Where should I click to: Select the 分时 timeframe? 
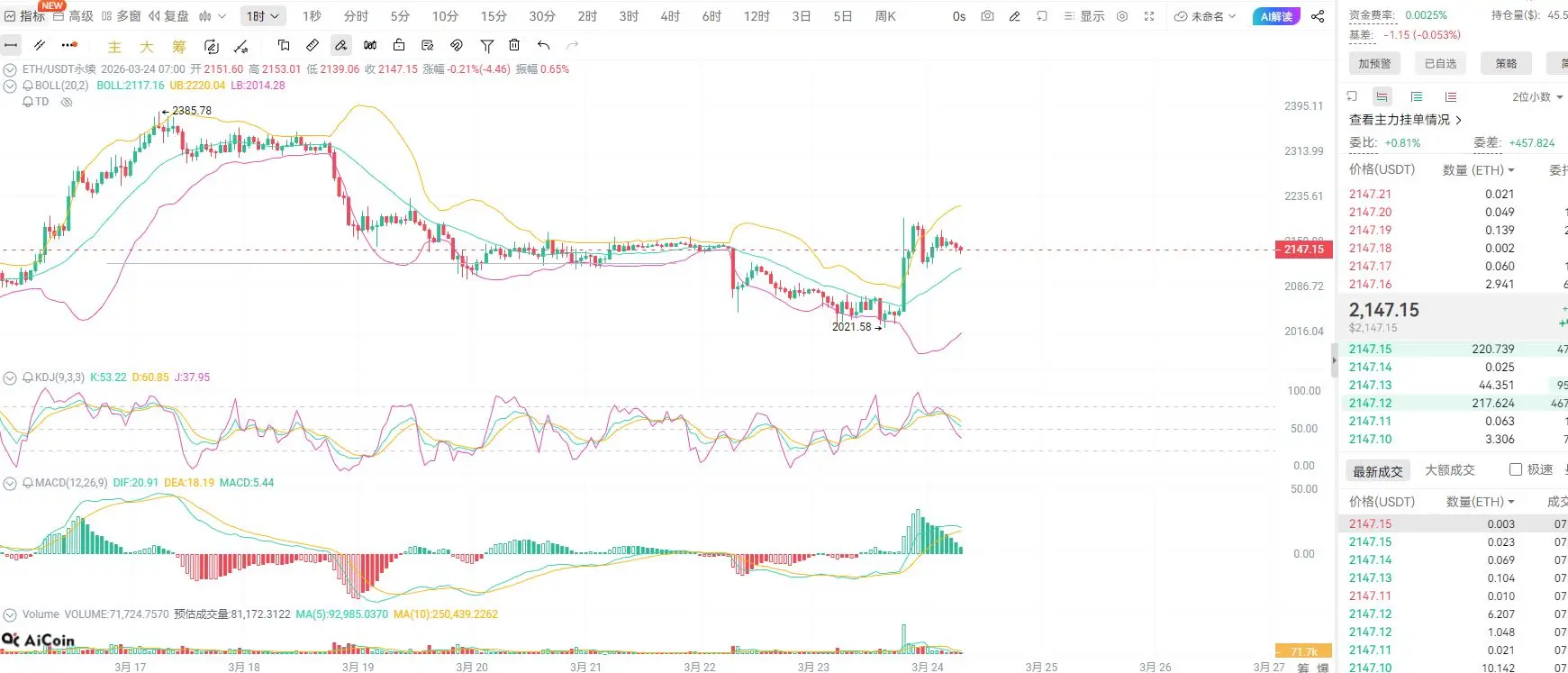tap(356, 16)
